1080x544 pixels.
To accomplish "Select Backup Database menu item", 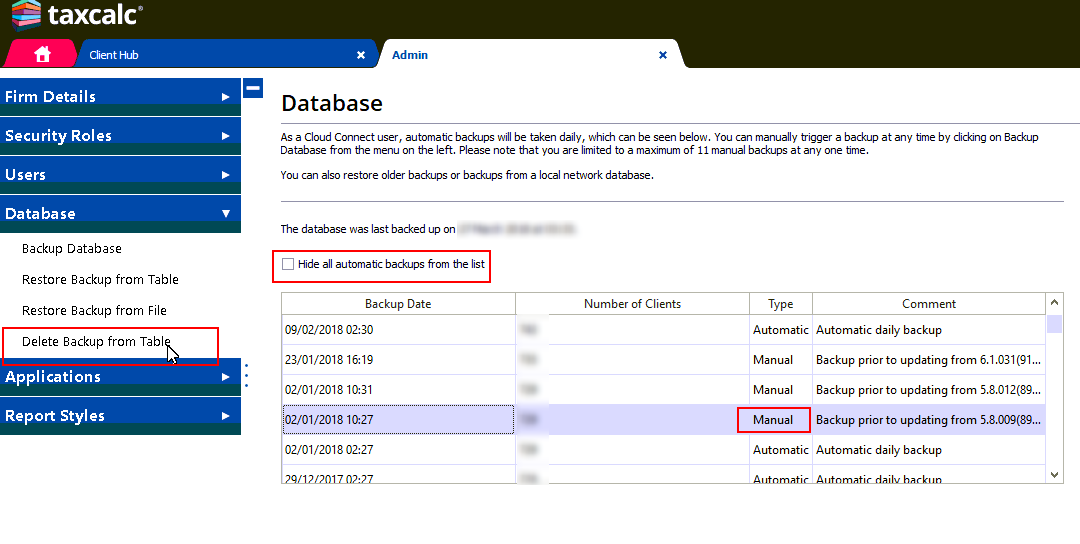I will (x=72, y=249).
